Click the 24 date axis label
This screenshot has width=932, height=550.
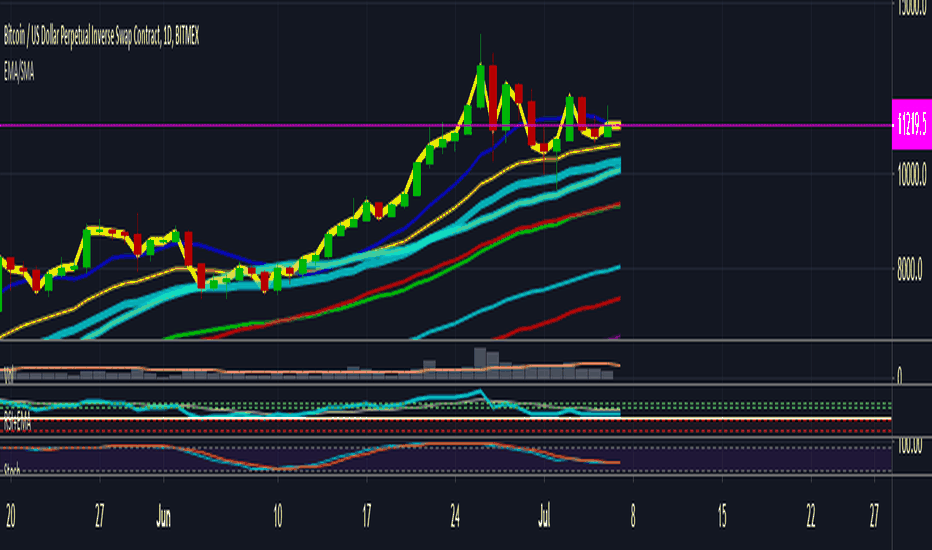click(x=455, y=517)
